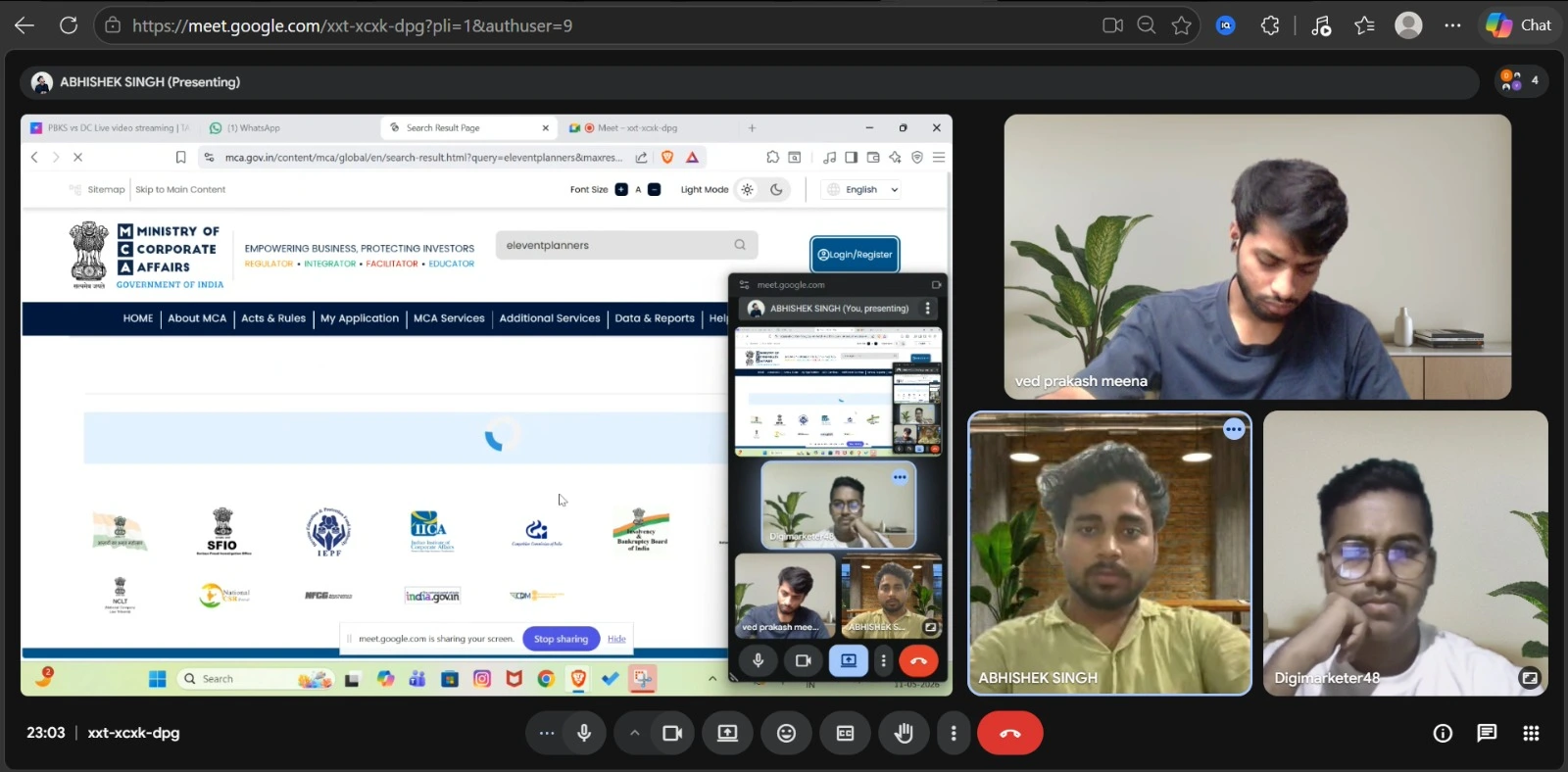The width and height of the screenshot is (1568, 772).
Task: Open About MCA menu in shared page
Action: tap(197, 318)
